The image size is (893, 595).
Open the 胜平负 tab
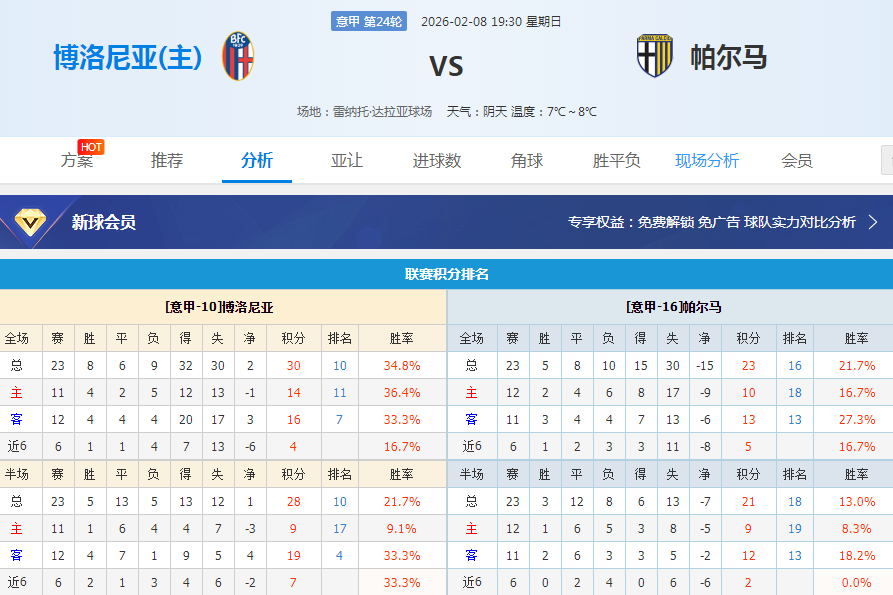click(617, 160)
